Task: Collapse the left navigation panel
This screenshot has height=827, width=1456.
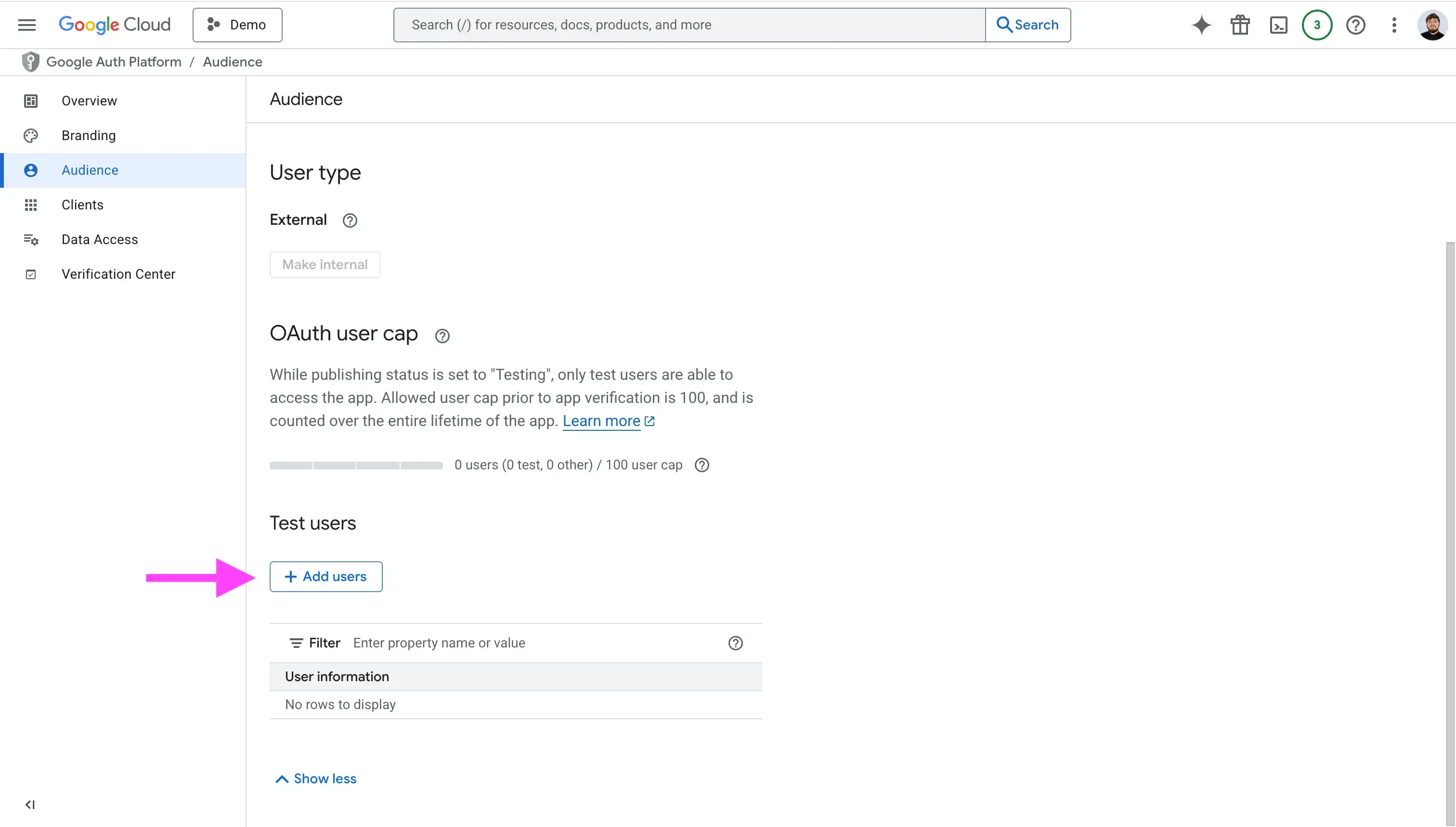Action: pyautogui.click(x=30, y=804)
